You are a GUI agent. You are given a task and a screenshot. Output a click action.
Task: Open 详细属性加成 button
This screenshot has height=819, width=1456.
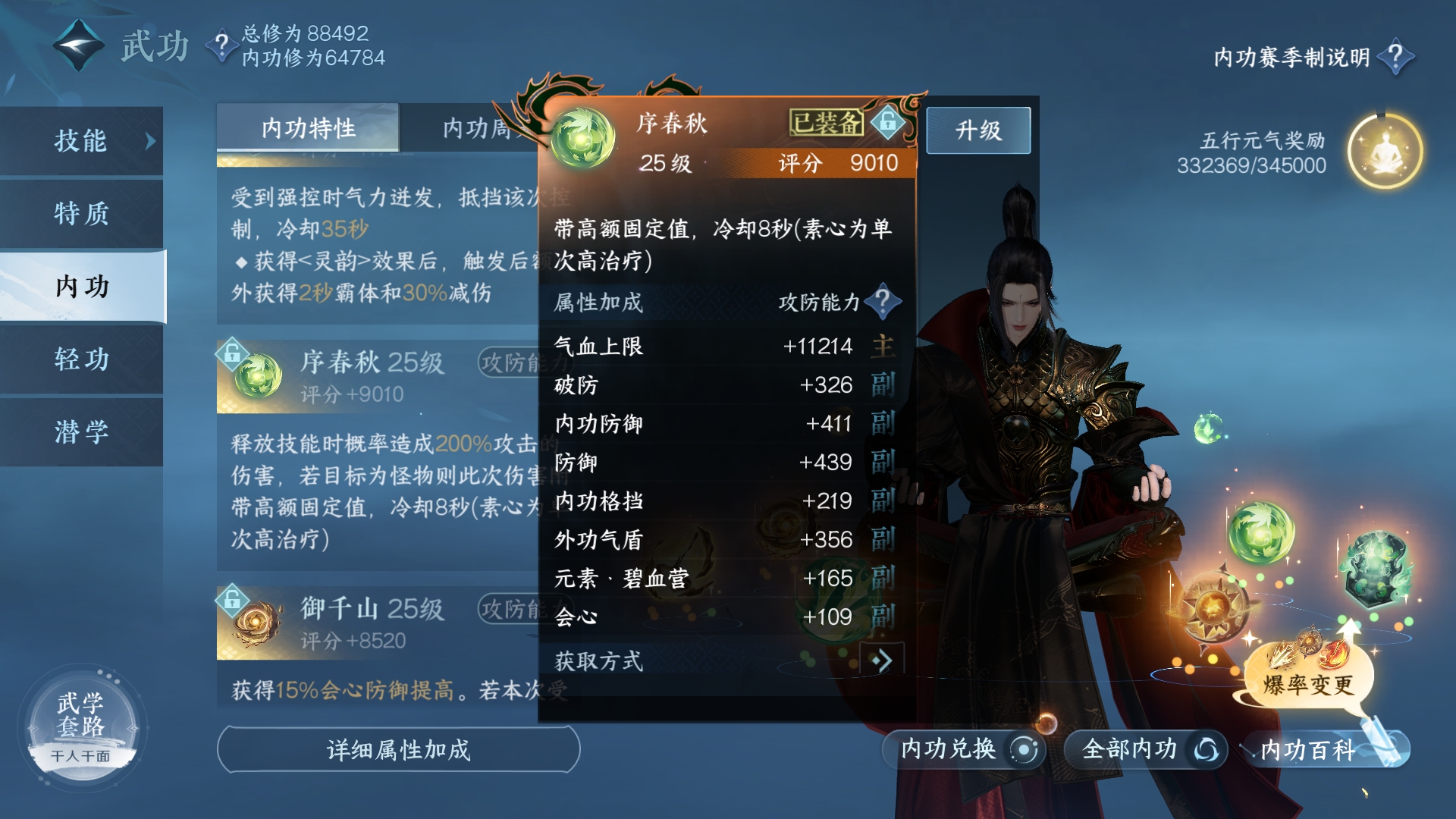pyautogui.click(x=399, y=749)
